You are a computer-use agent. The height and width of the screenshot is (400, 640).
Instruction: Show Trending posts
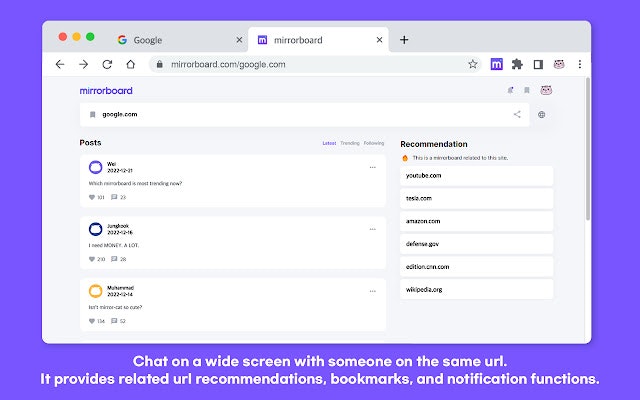350,143
